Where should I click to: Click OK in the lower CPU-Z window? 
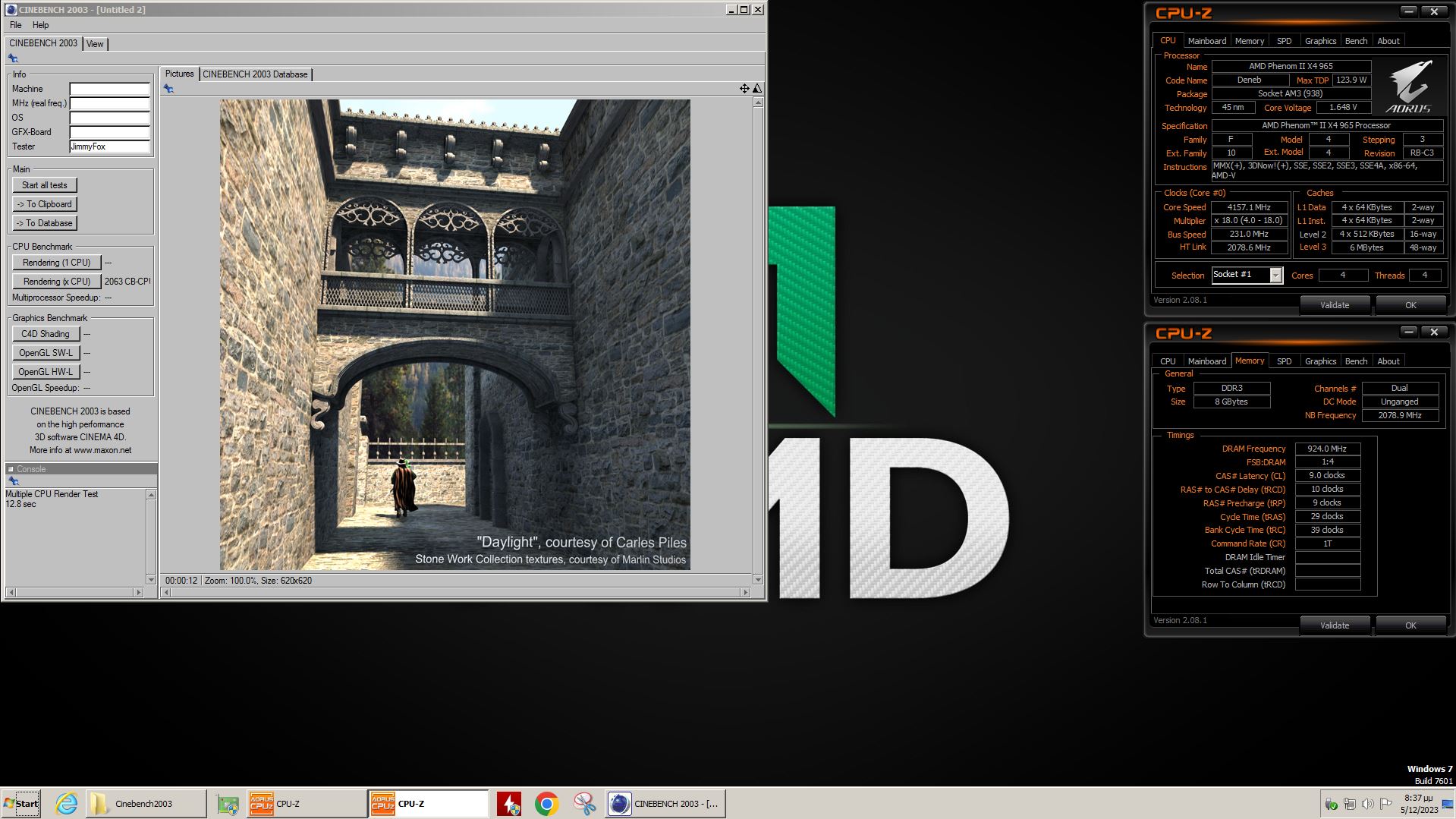point(1410,625)
